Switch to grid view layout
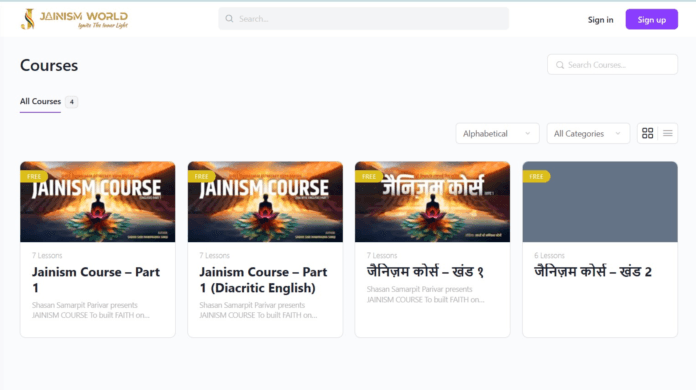 (x=648, y=133)
